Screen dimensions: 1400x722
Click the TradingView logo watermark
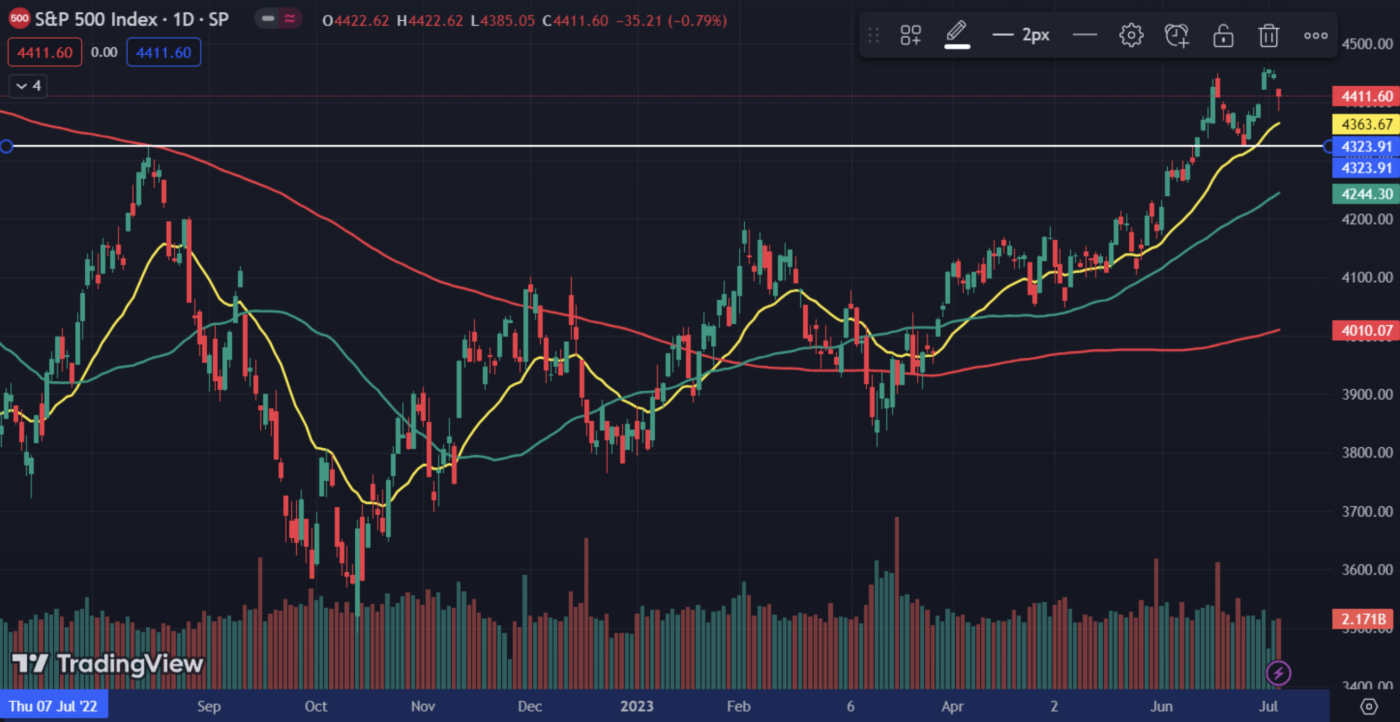coord(108,664)
